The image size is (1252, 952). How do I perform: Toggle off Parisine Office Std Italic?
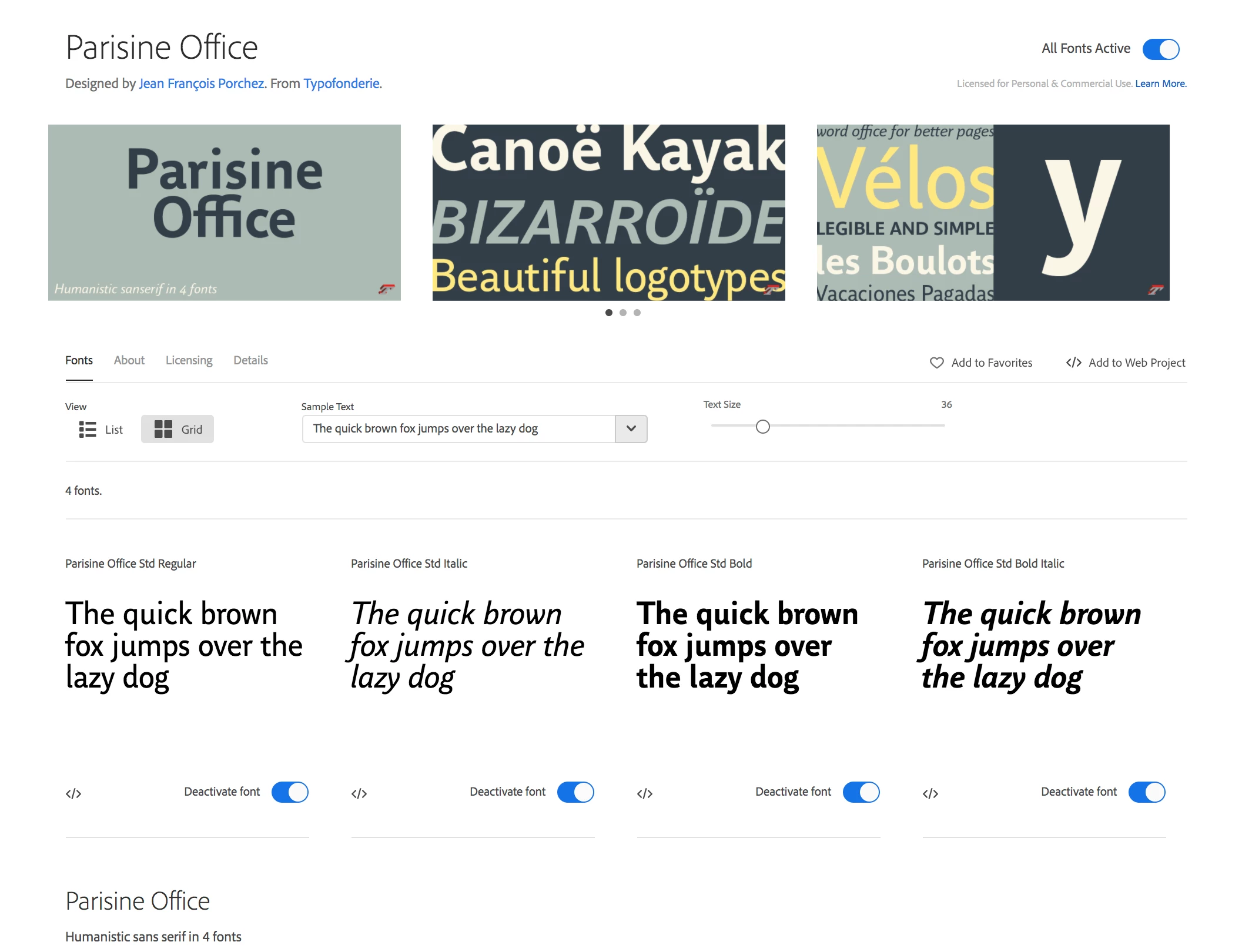[x=575, y=792]
